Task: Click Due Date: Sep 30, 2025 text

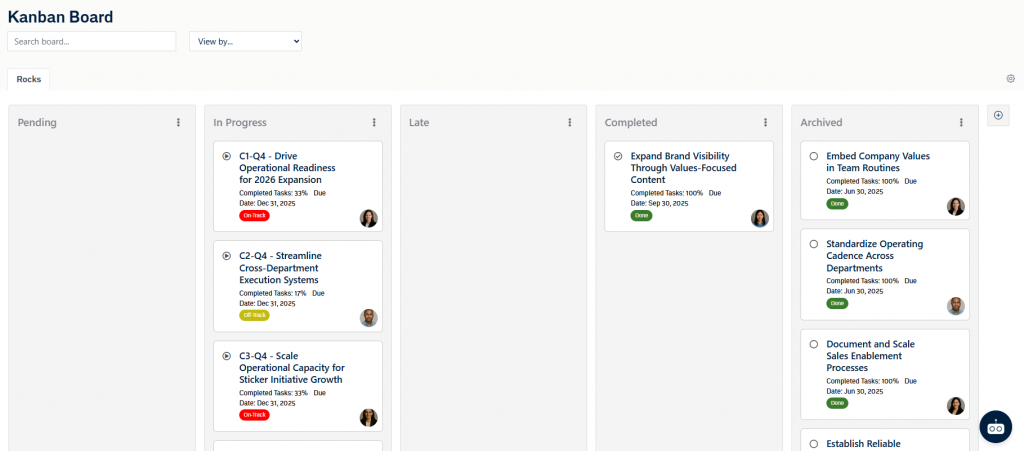Action: tap(676, 198)
